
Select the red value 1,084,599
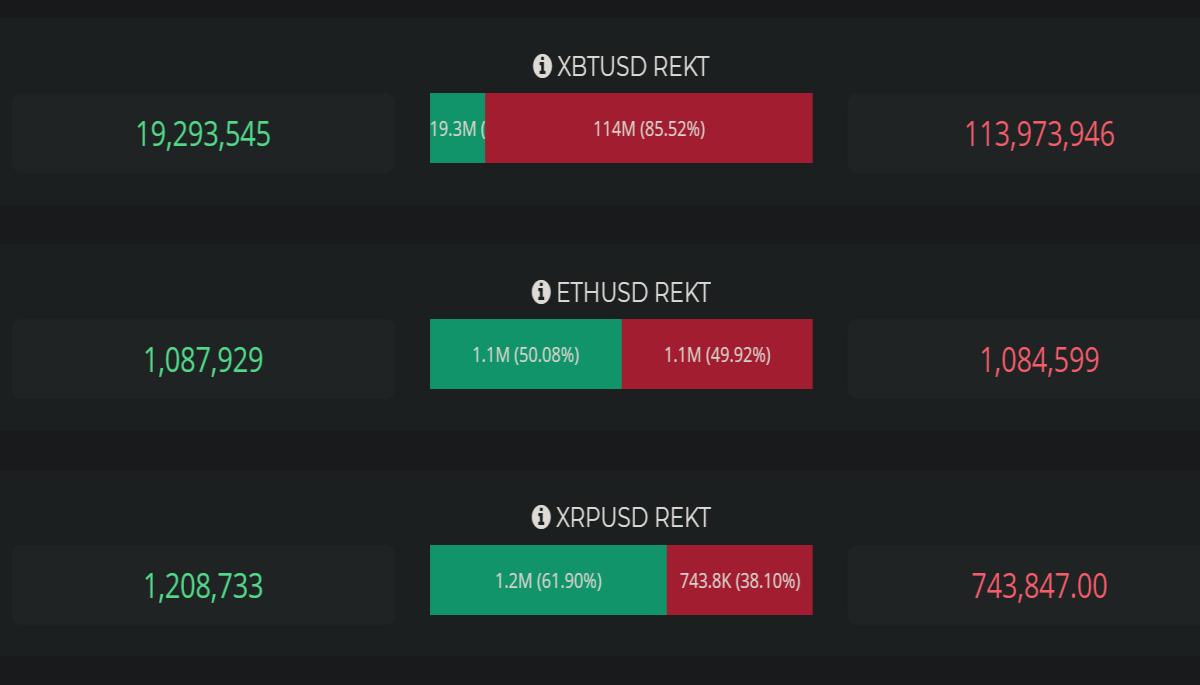click(1040, 360)
